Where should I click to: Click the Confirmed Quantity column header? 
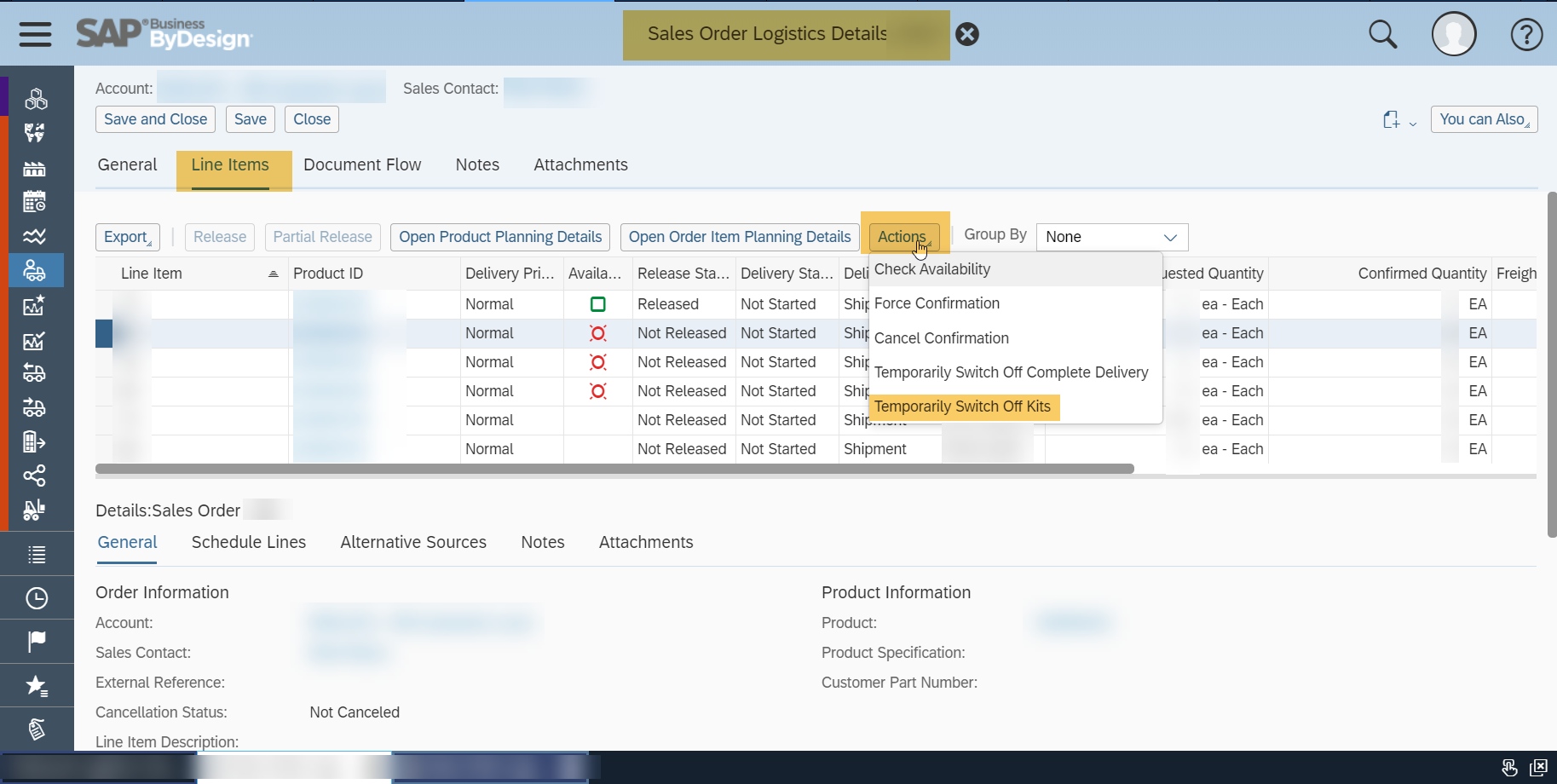pos(1379,274)
